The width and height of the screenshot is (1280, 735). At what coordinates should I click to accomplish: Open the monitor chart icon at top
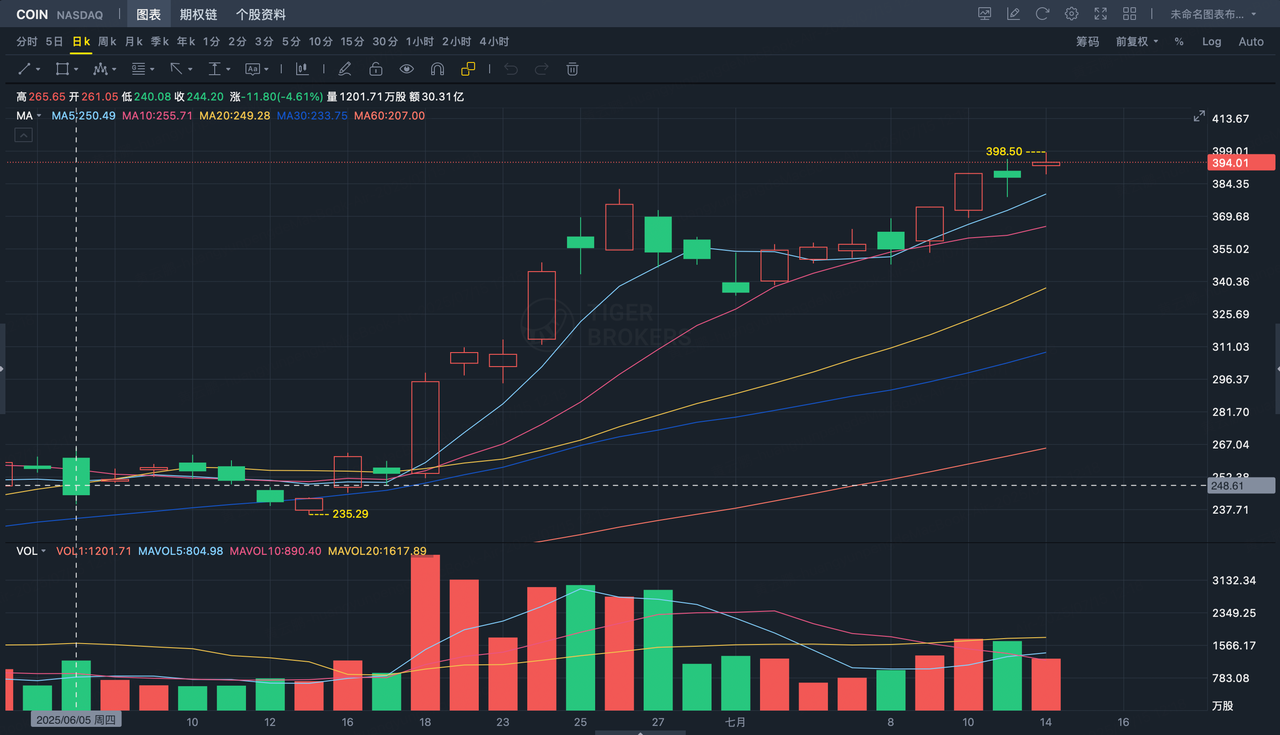coord(984,14)
